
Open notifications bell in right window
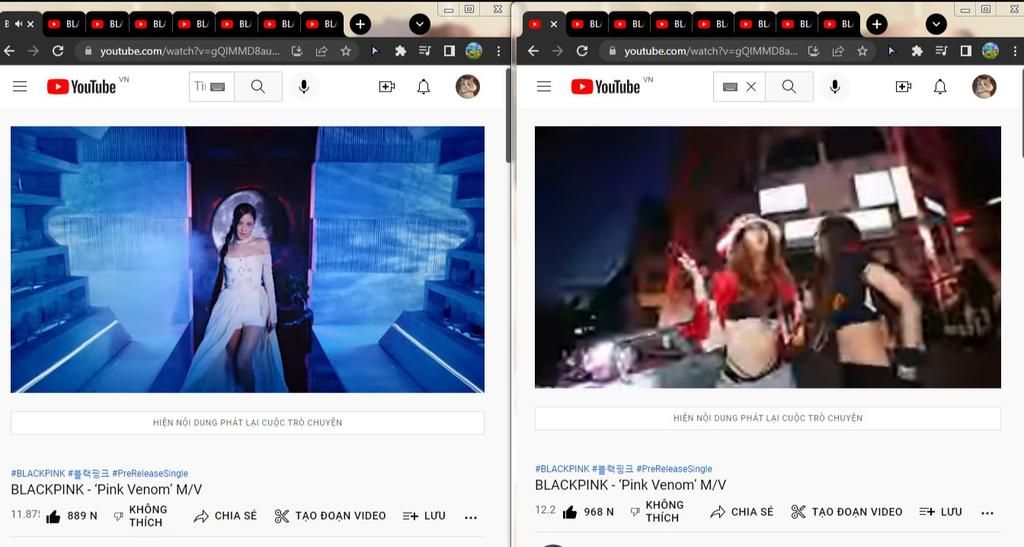coord(940,86)
